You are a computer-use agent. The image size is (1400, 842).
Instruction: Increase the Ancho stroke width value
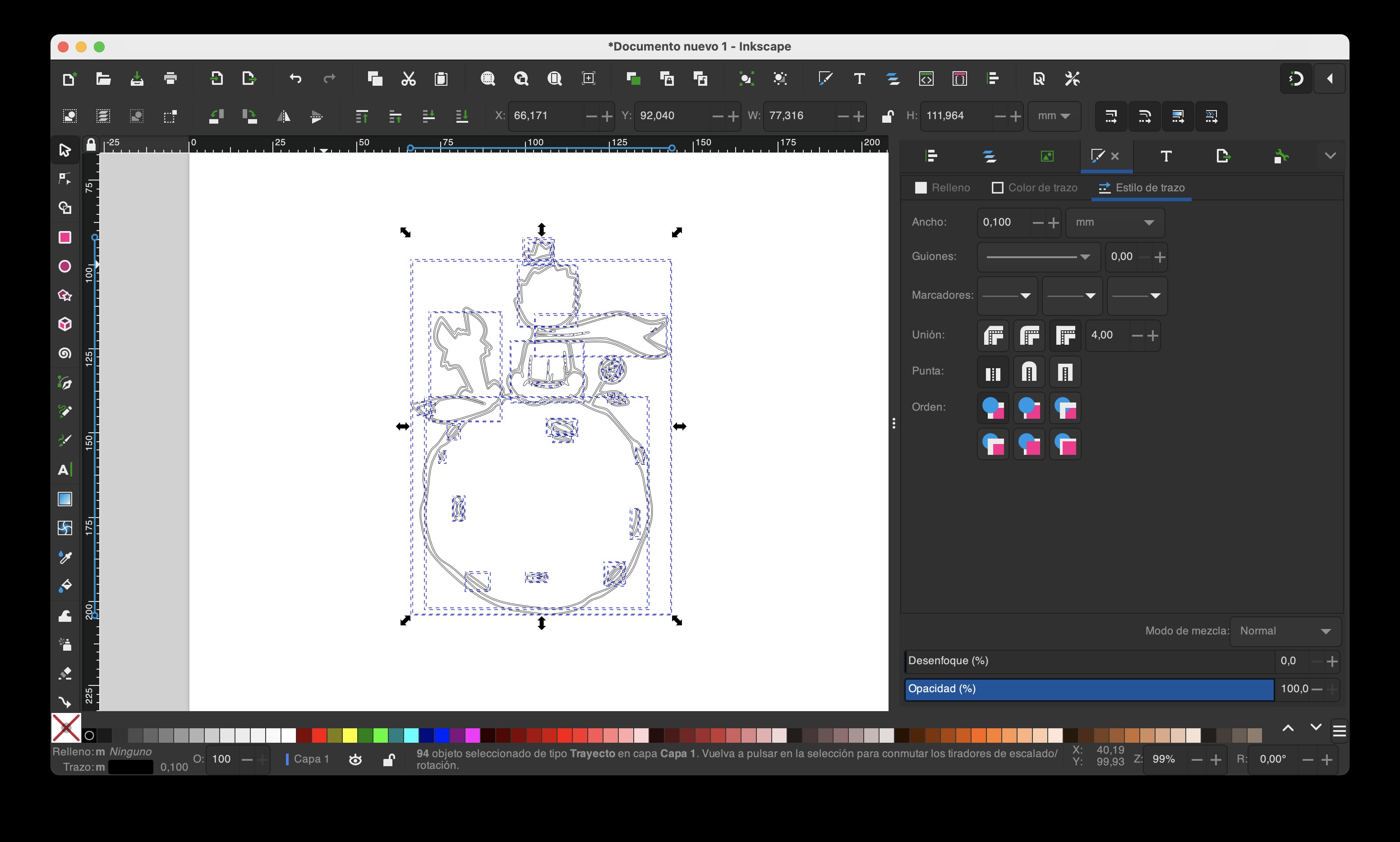(x=1054, y=223)
